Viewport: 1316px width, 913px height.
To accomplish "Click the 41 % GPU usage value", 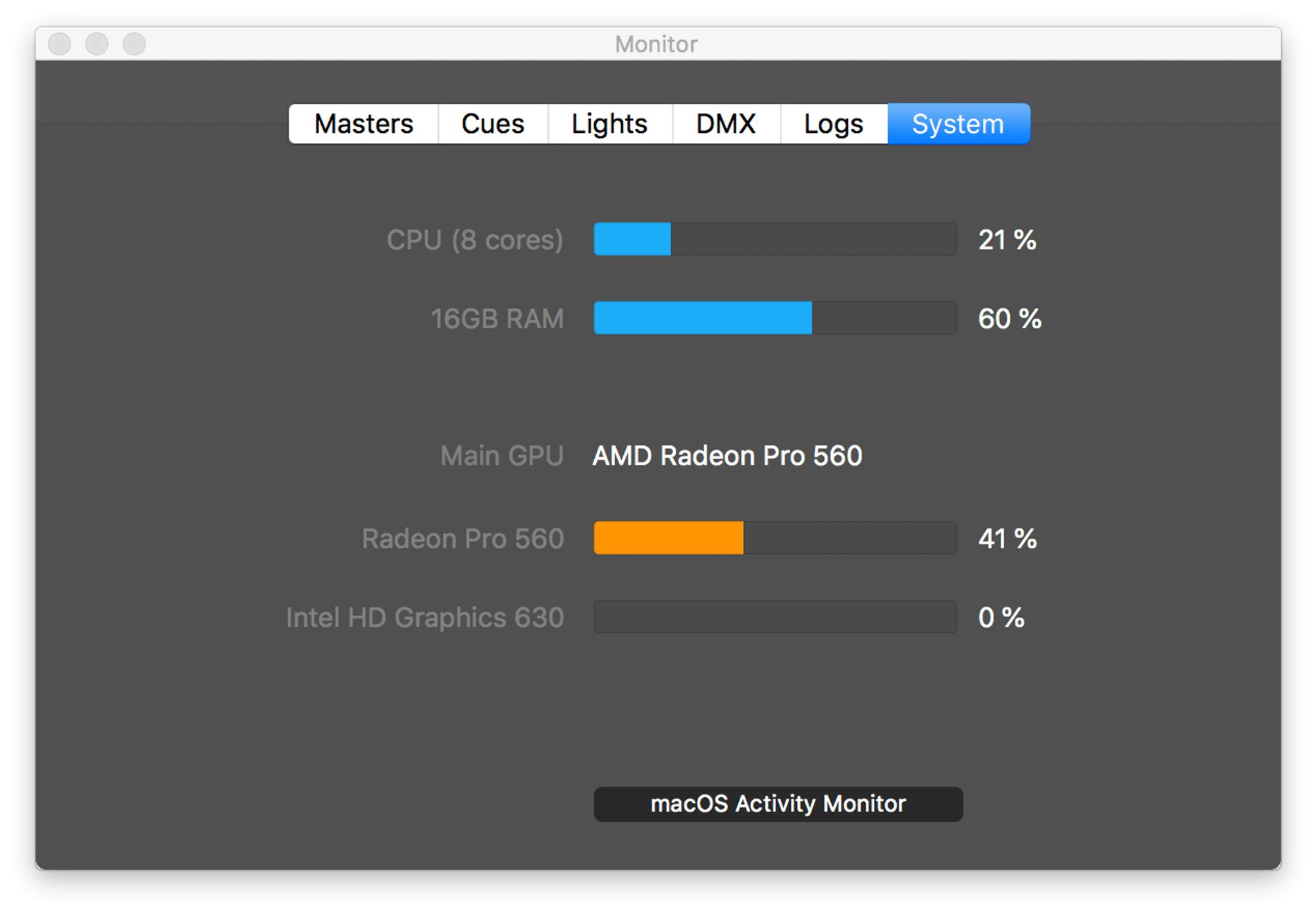I will pyautogui.click(x=1007, y=539).
